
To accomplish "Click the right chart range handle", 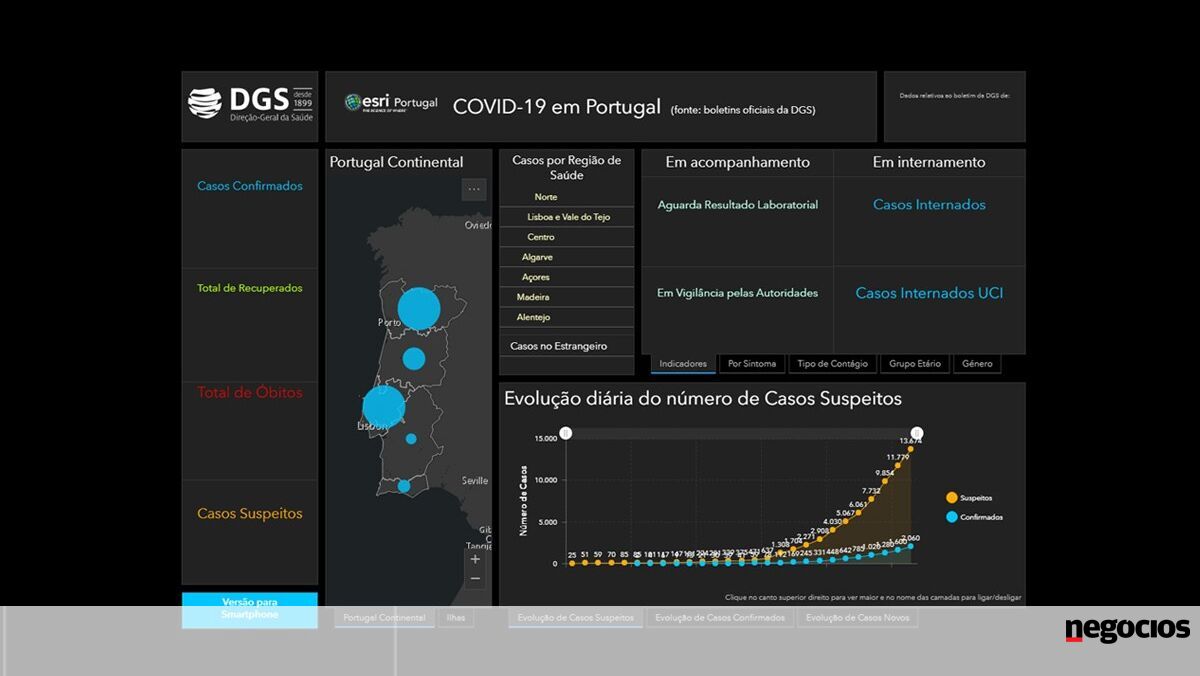I will pyautogui.click(x=911, y=433).
